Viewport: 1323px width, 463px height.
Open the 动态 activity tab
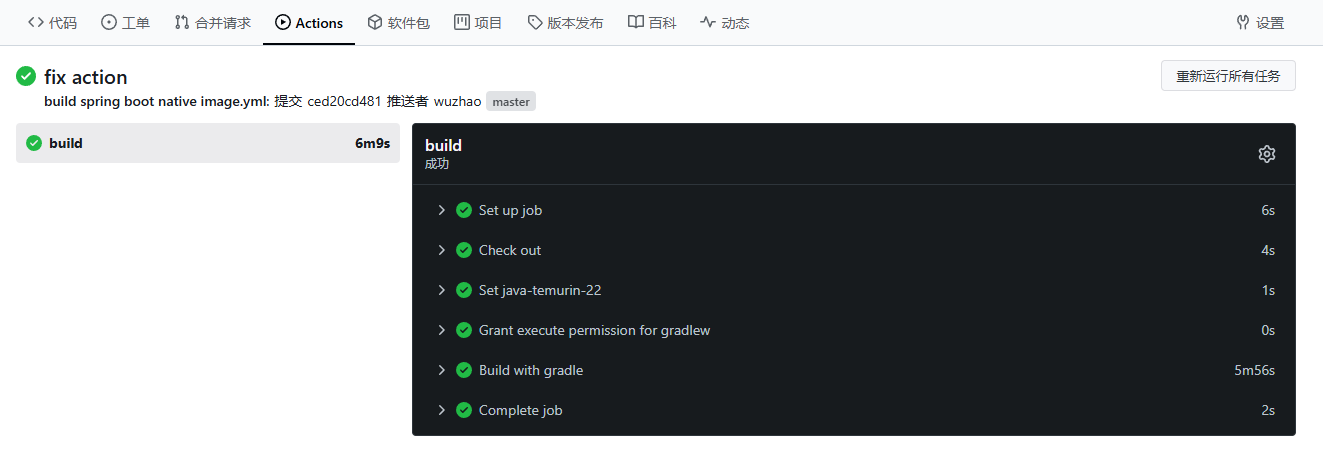pos(724,22)
